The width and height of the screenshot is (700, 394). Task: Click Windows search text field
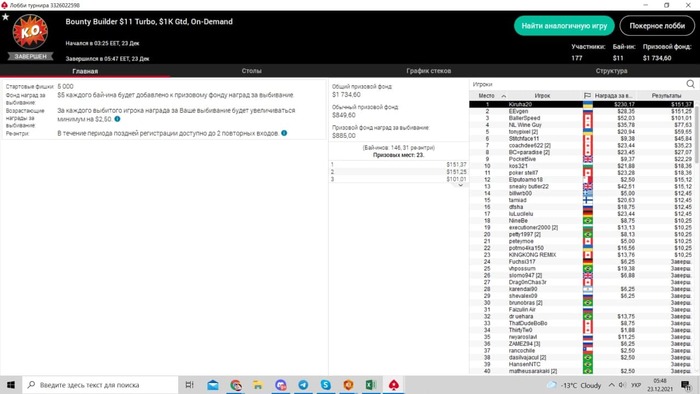pyautogui.click(x=100, y=385)
